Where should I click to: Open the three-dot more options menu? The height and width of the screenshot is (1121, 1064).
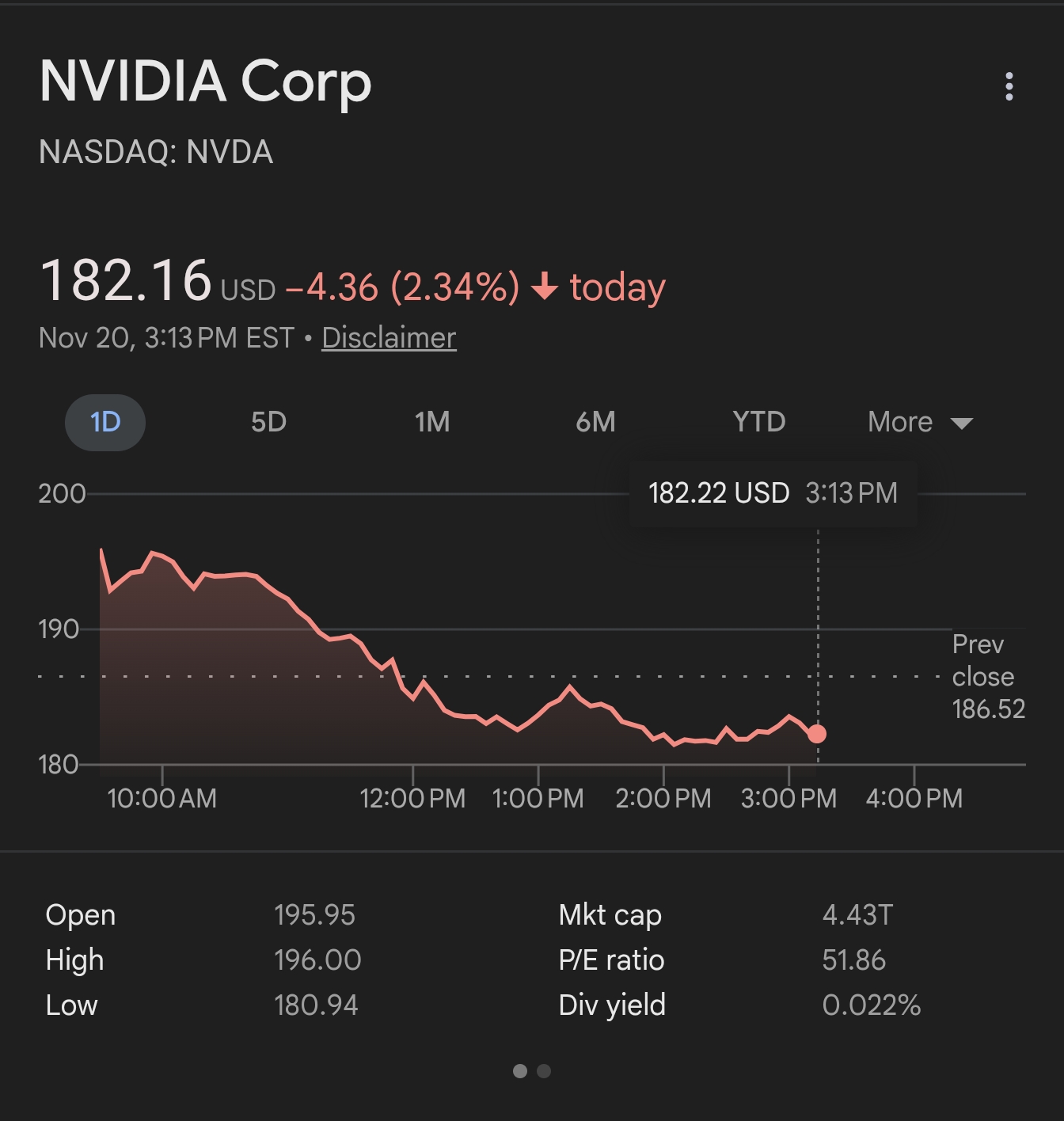pyautogui.click(x=1009, y=86)
